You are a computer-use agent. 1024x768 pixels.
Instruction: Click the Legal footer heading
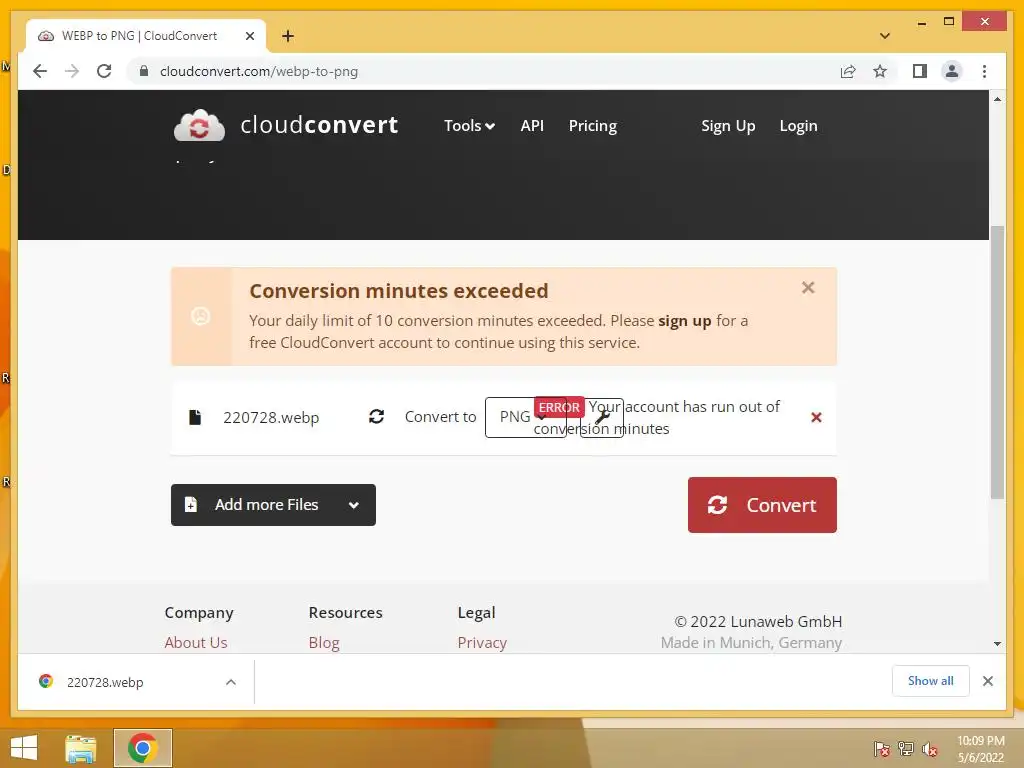click(476, 613)
